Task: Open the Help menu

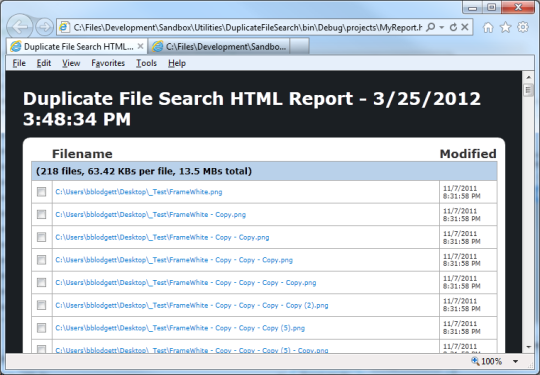Action: pyautogui.click(x=177, y=63)
